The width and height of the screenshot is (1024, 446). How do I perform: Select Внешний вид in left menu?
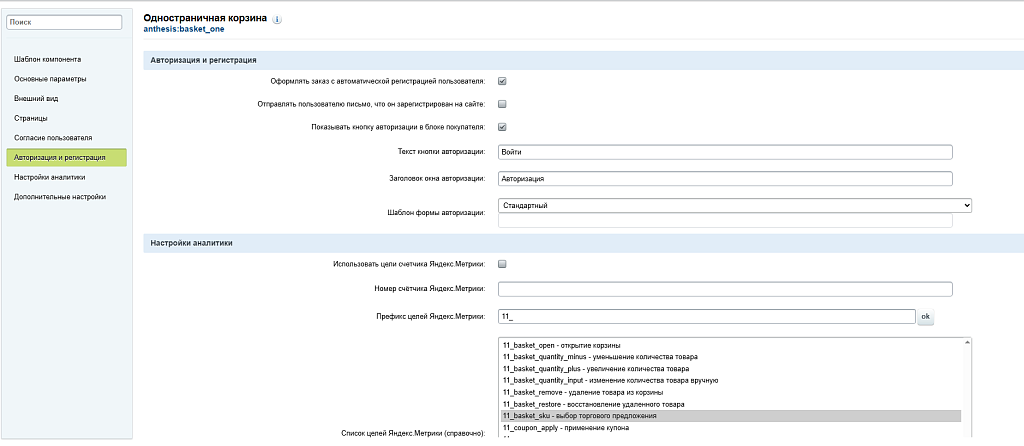pos(36,99)
